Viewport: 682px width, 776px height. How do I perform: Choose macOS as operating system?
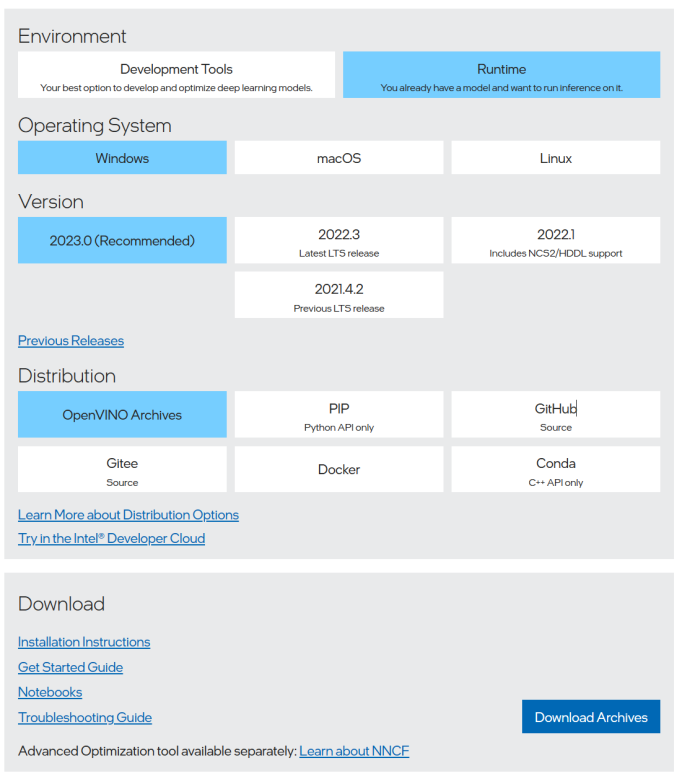click(x=339, y=157)
